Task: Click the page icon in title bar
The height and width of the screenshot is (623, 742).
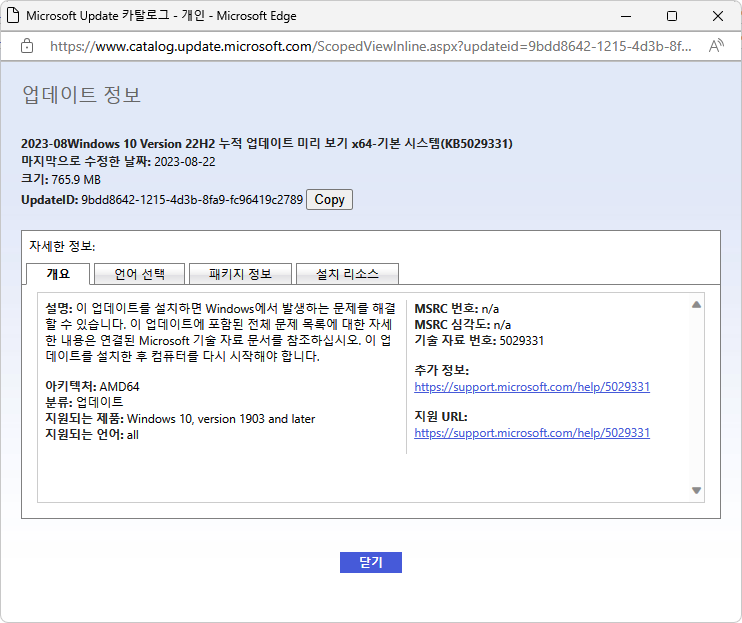Action: click(x=13, y=16)
